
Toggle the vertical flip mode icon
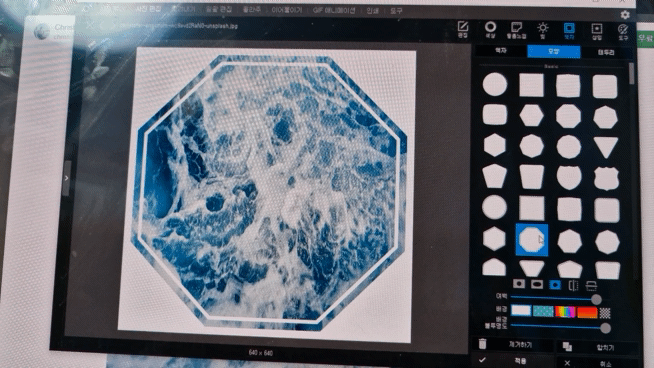click(x=591, y=286)
